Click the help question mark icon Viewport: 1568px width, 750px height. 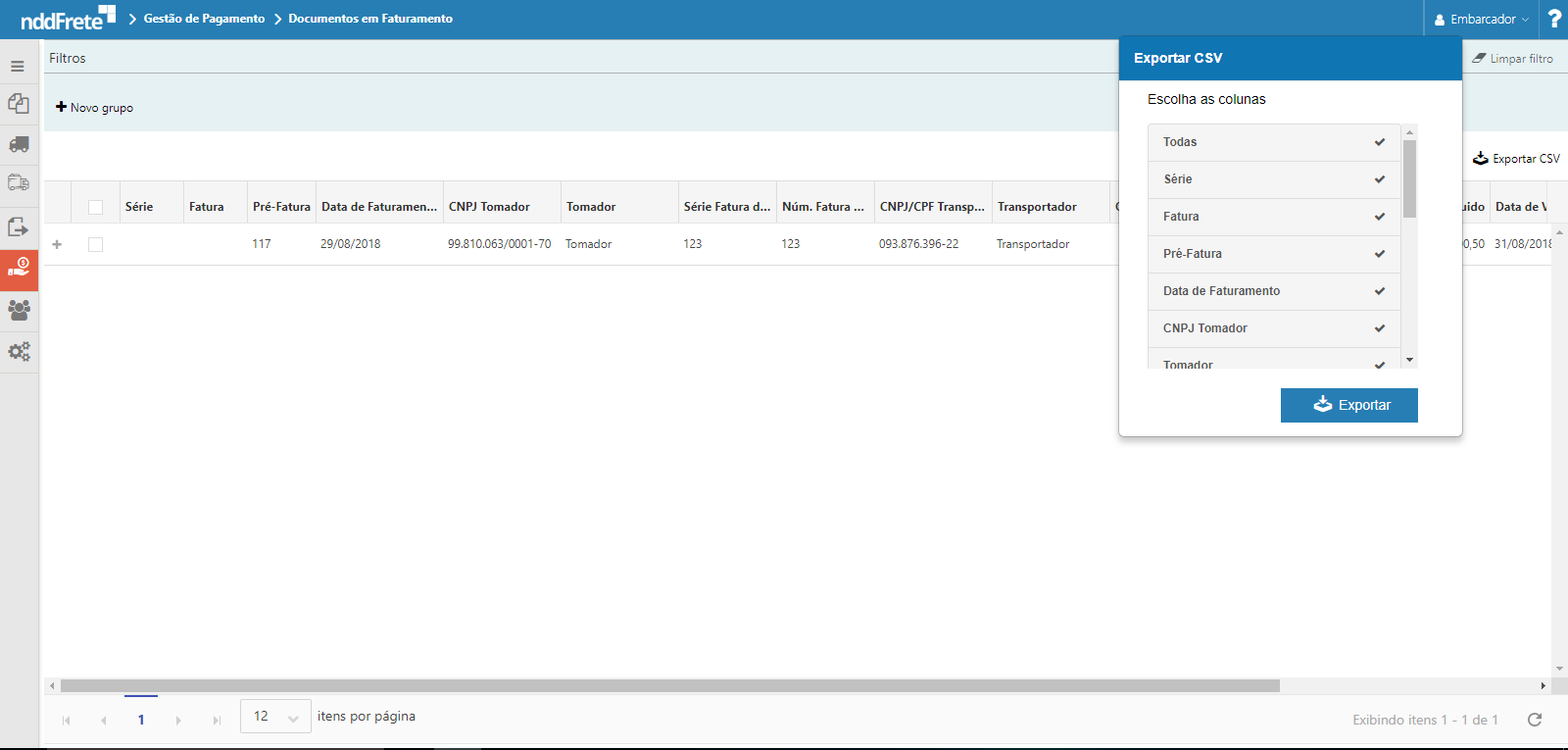pyautogui.click(x=1553, y=19)
